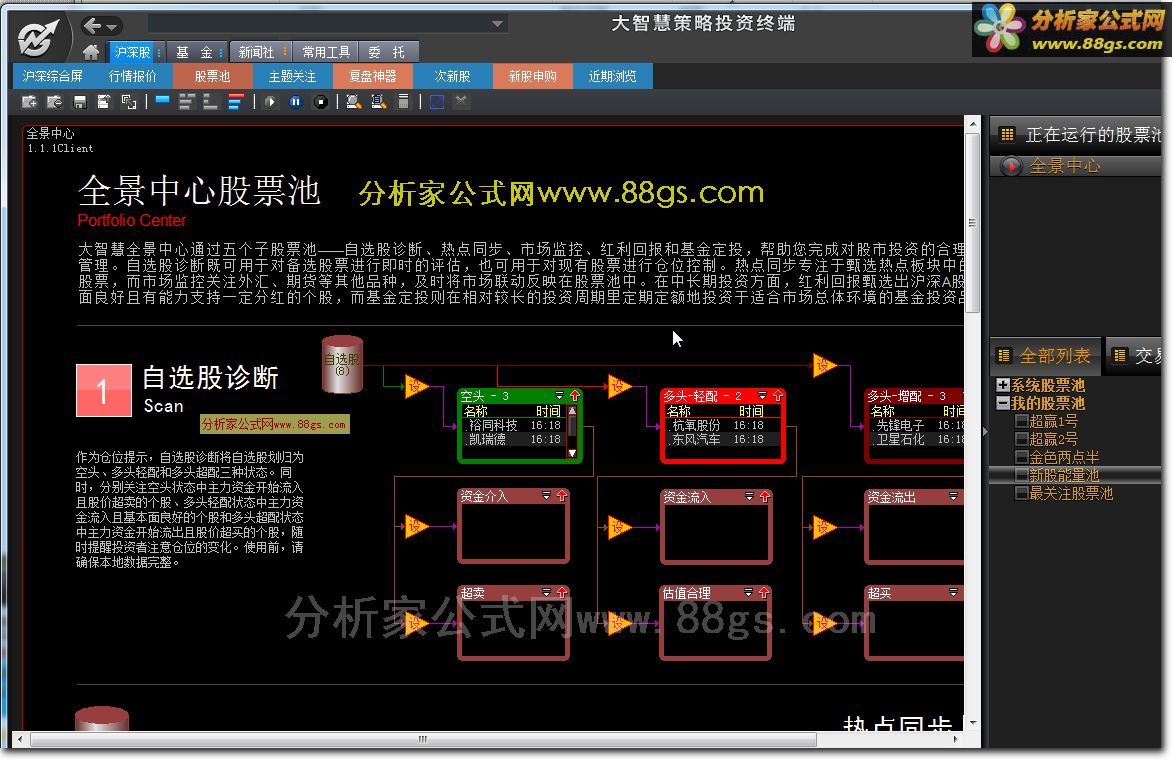
Task: Click the list search with pencil icon
Action: tap(378, 102)
